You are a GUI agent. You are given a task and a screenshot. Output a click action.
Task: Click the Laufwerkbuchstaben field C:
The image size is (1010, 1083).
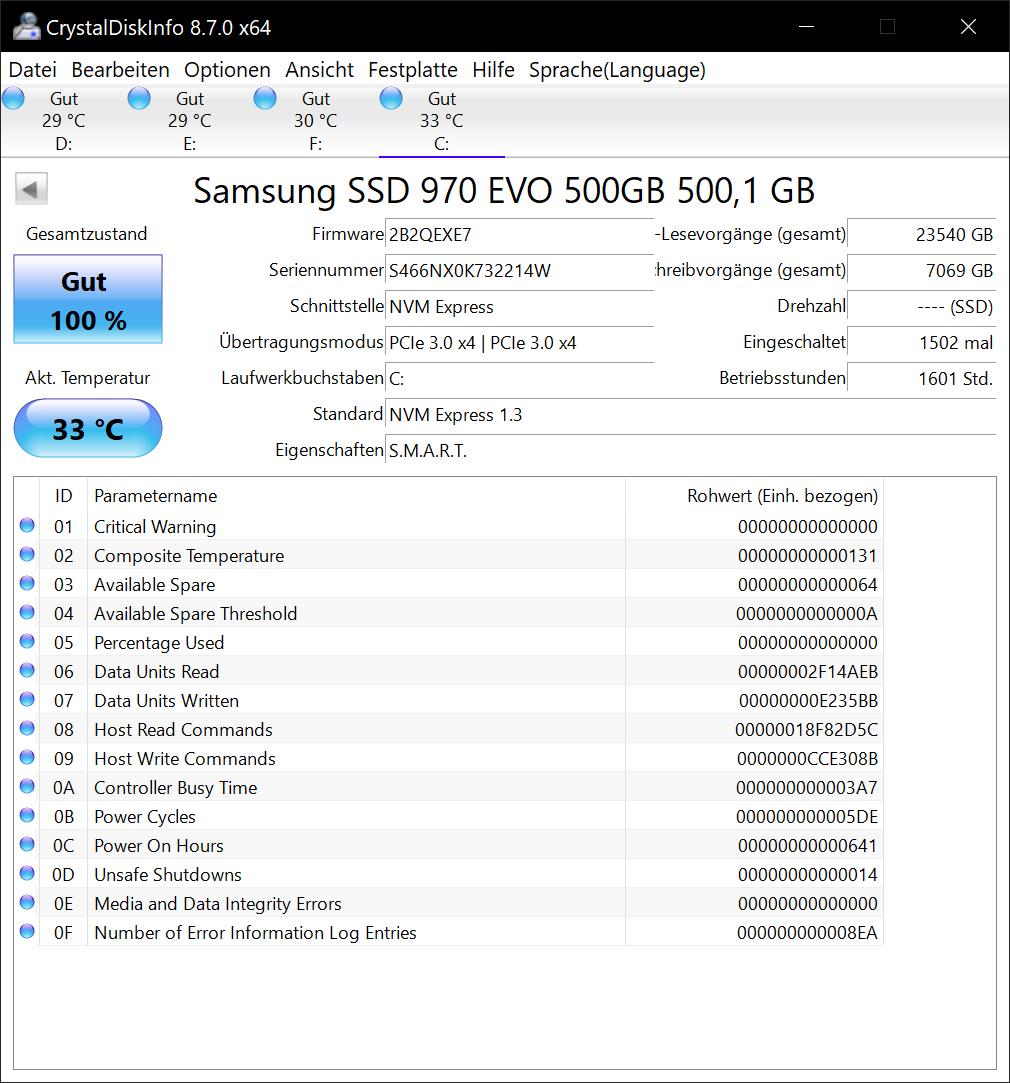click(x=519, y=378)
